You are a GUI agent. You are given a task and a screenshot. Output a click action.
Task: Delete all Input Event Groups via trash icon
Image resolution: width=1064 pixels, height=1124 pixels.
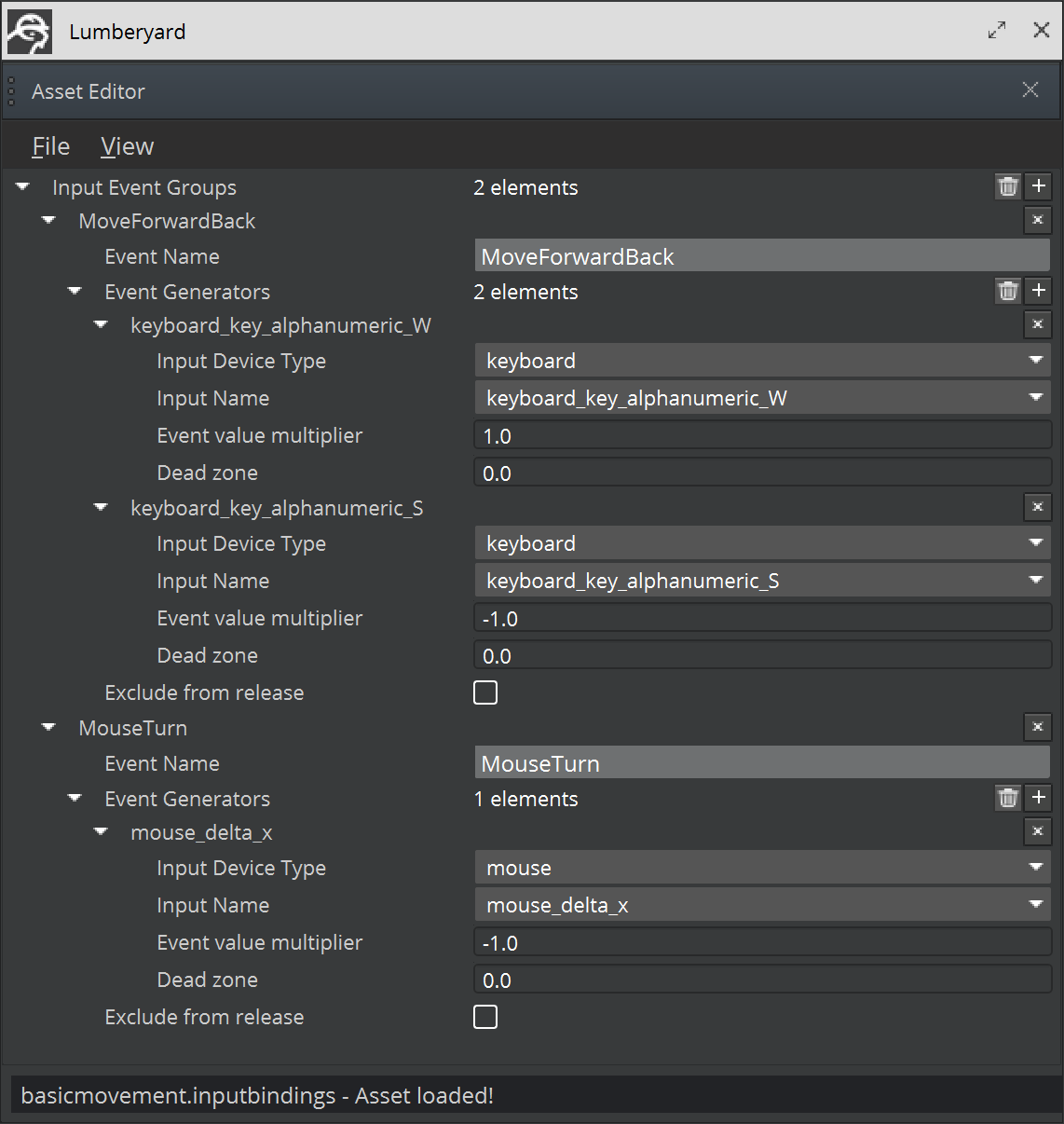click(1008, 186)
